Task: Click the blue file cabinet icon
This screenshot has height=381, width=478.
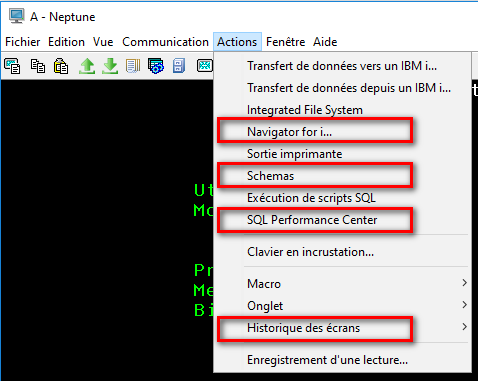Action: tap(179, 66)
